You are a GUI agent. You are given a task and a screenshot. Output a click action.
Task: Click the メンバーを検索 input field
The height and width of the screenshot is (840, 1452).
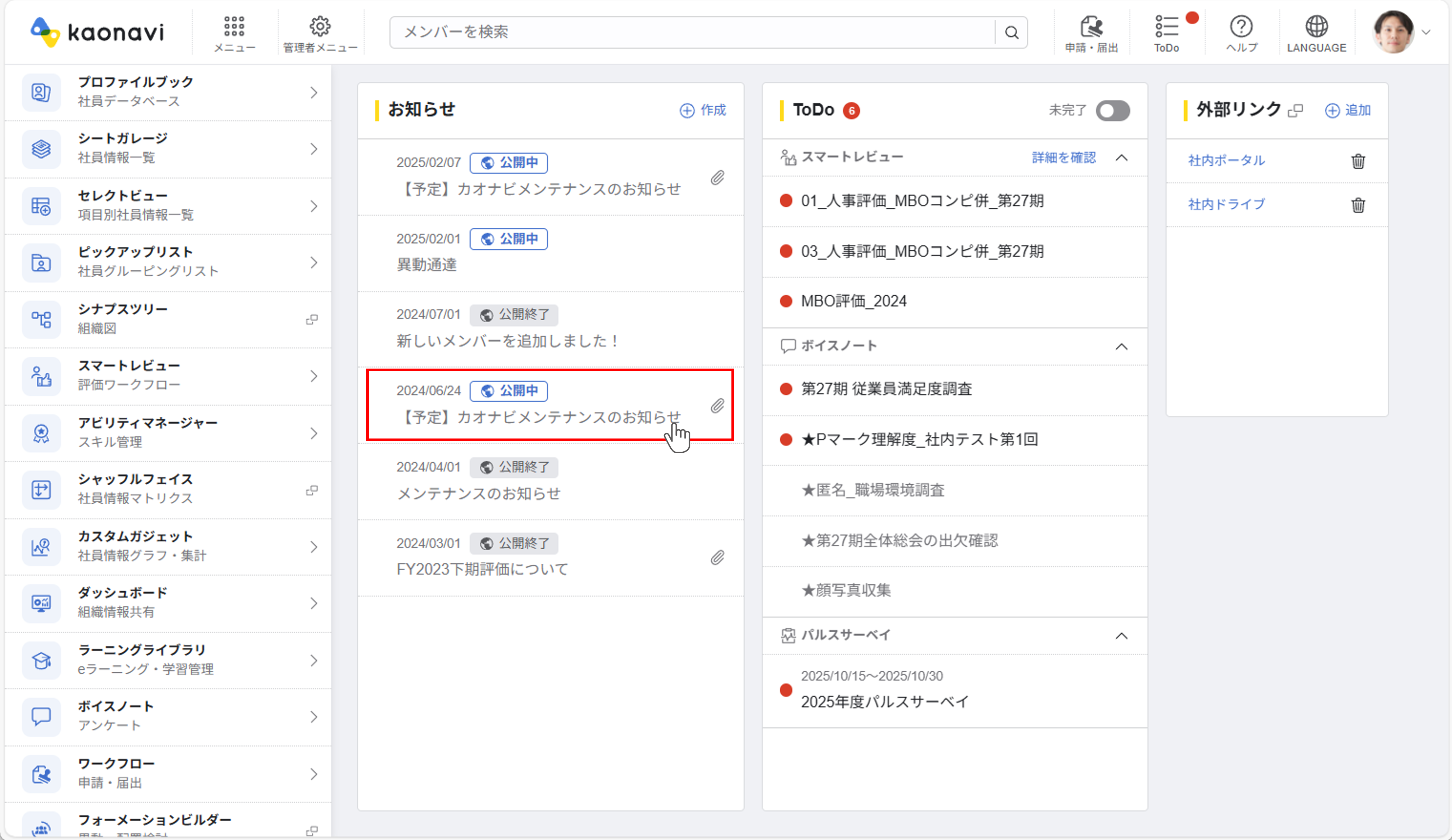691,32
